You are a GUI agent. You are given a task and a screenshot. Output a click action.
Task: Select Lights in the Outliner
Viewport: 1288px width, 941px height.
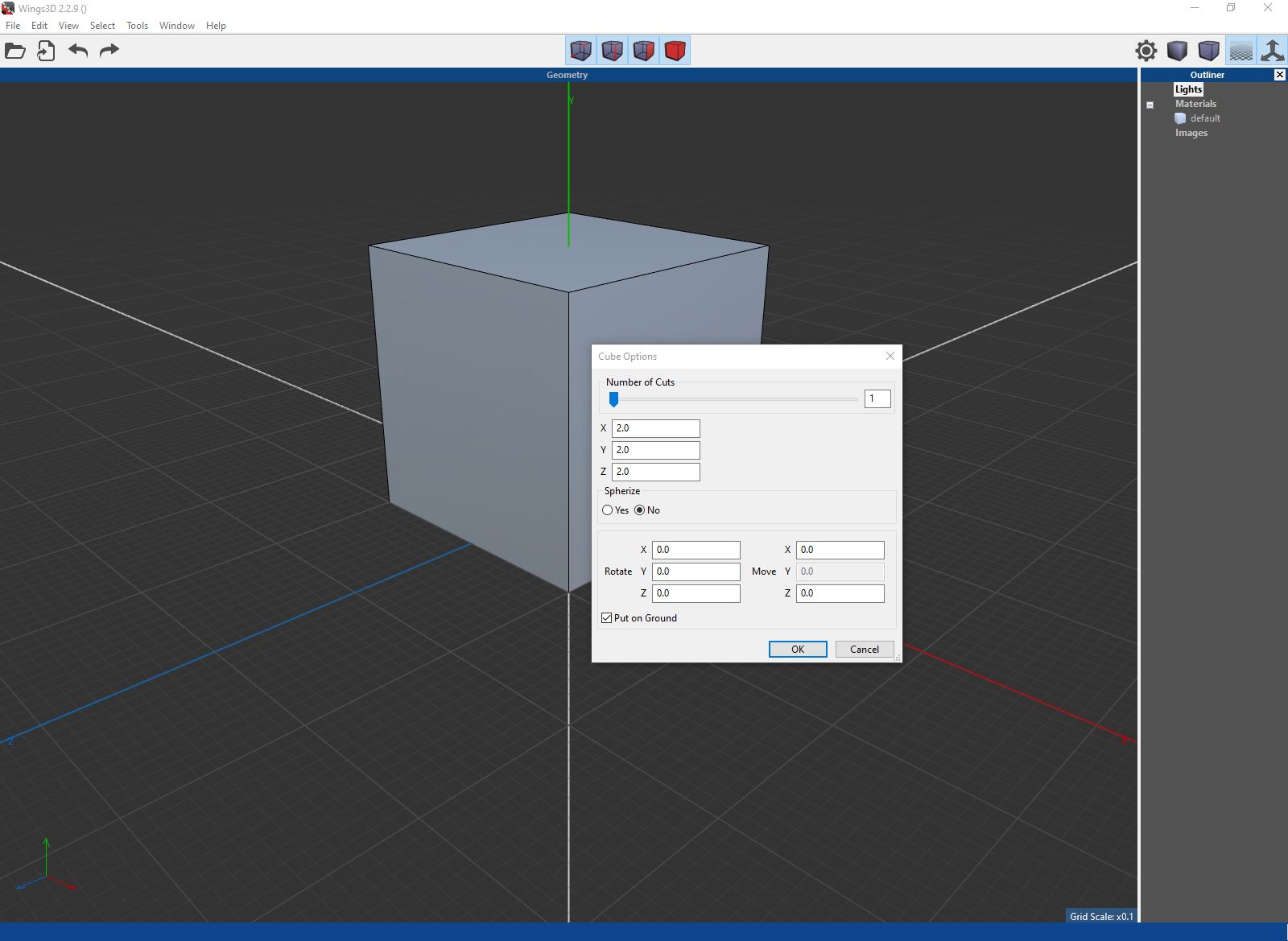[x=1188, y=89]
